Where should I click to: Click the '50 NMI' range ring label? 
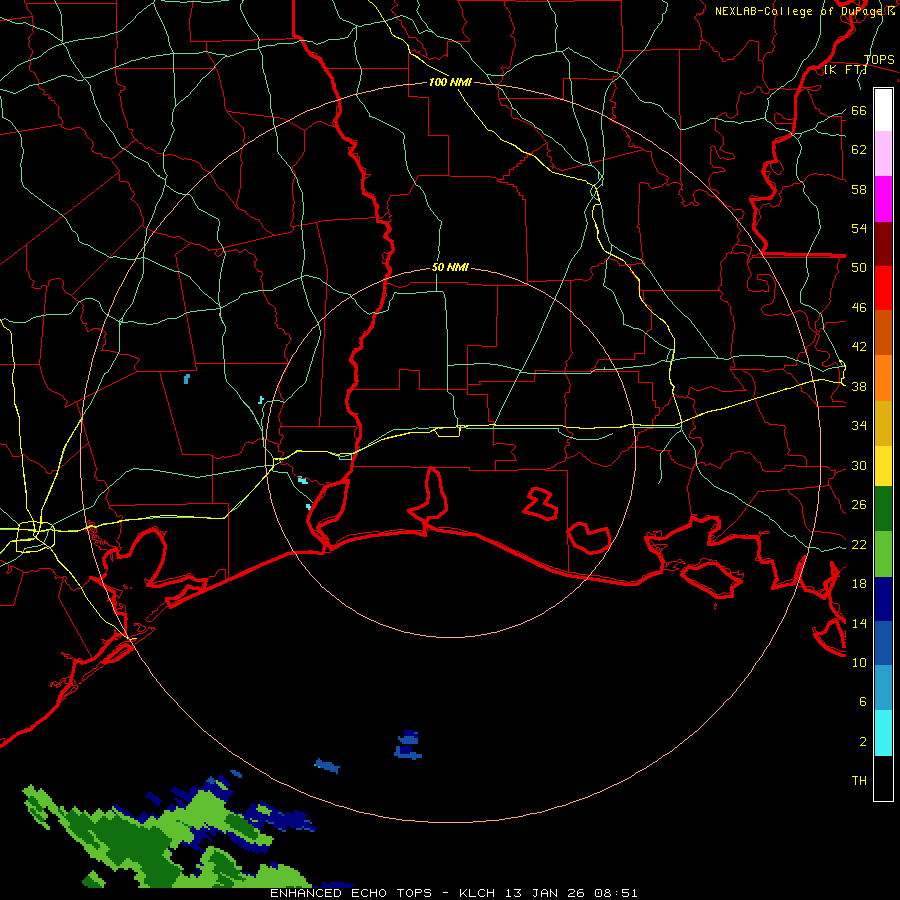pyautogui.click(x=450, y=267)
